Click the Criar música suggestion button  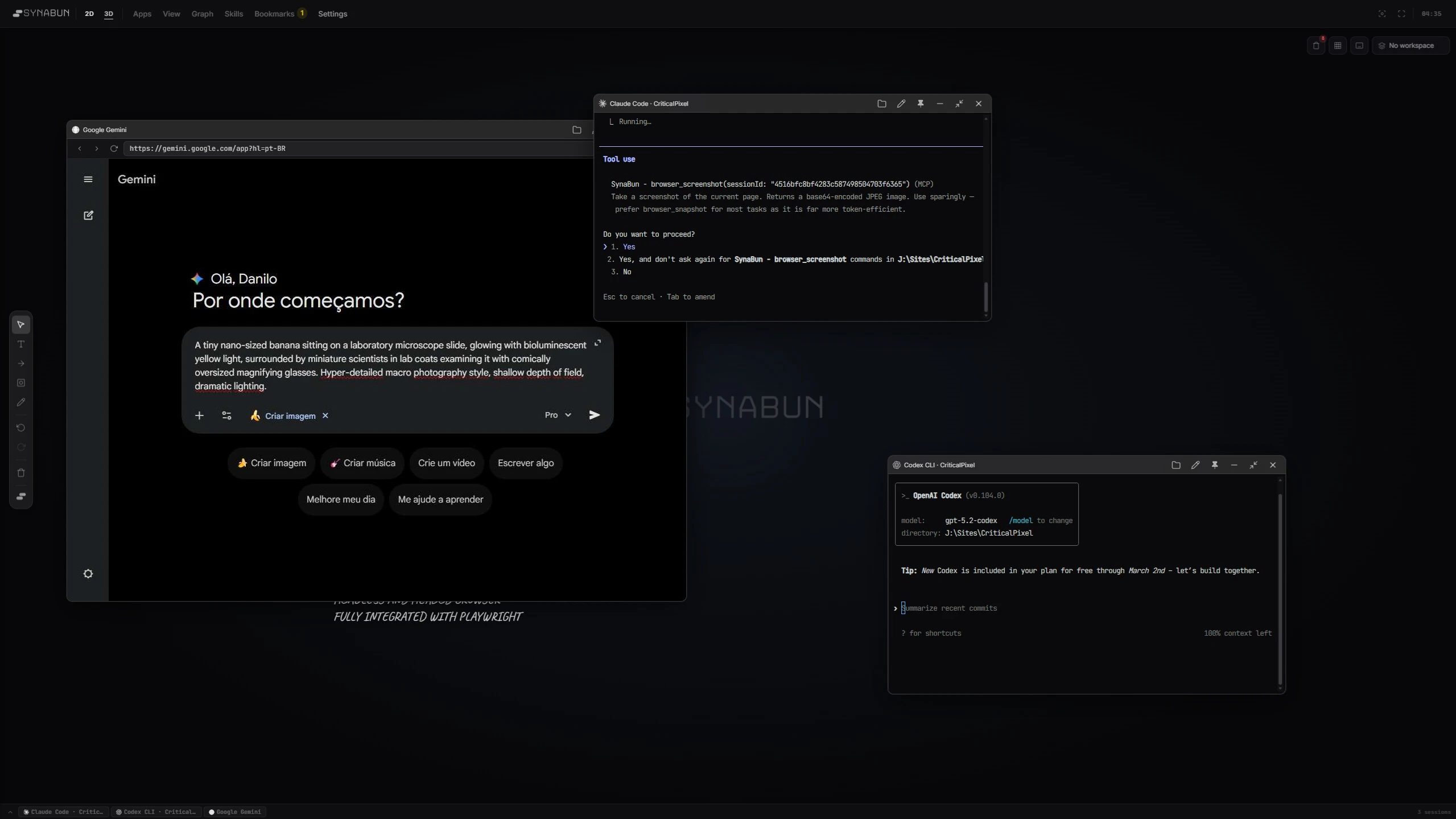[364, 463]
